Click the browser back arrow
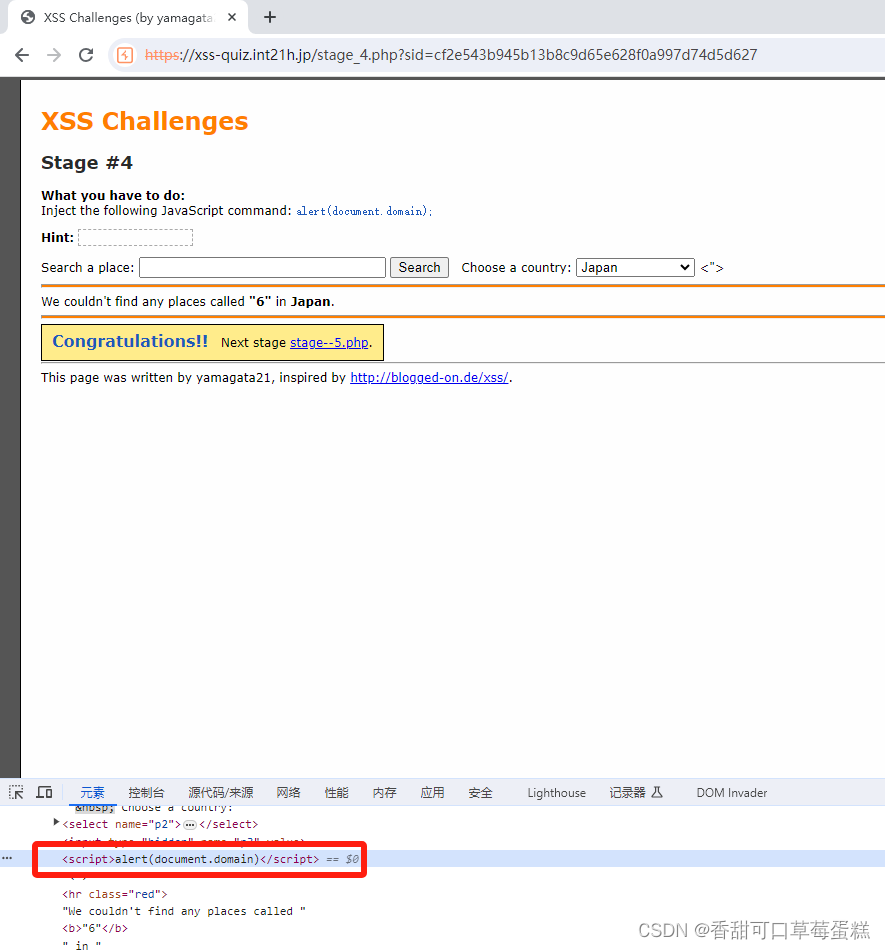 [21, 55]
